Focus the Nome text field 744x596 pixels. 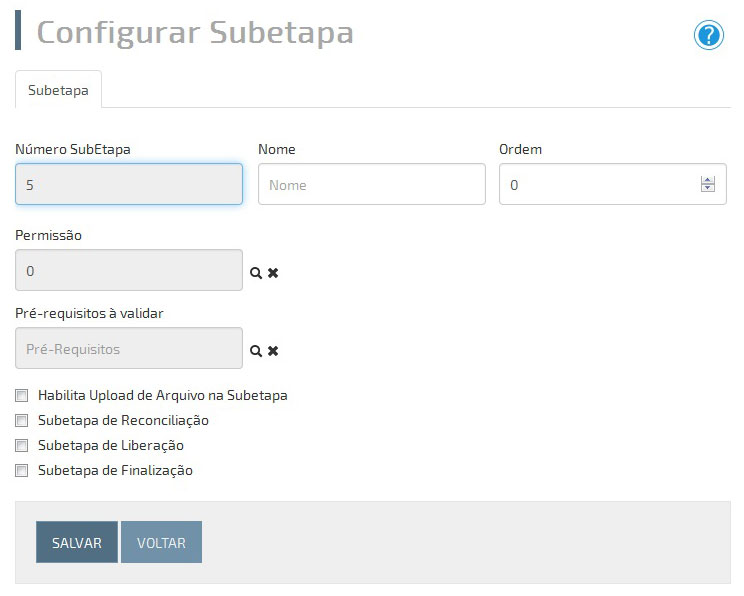pos(372,184)
